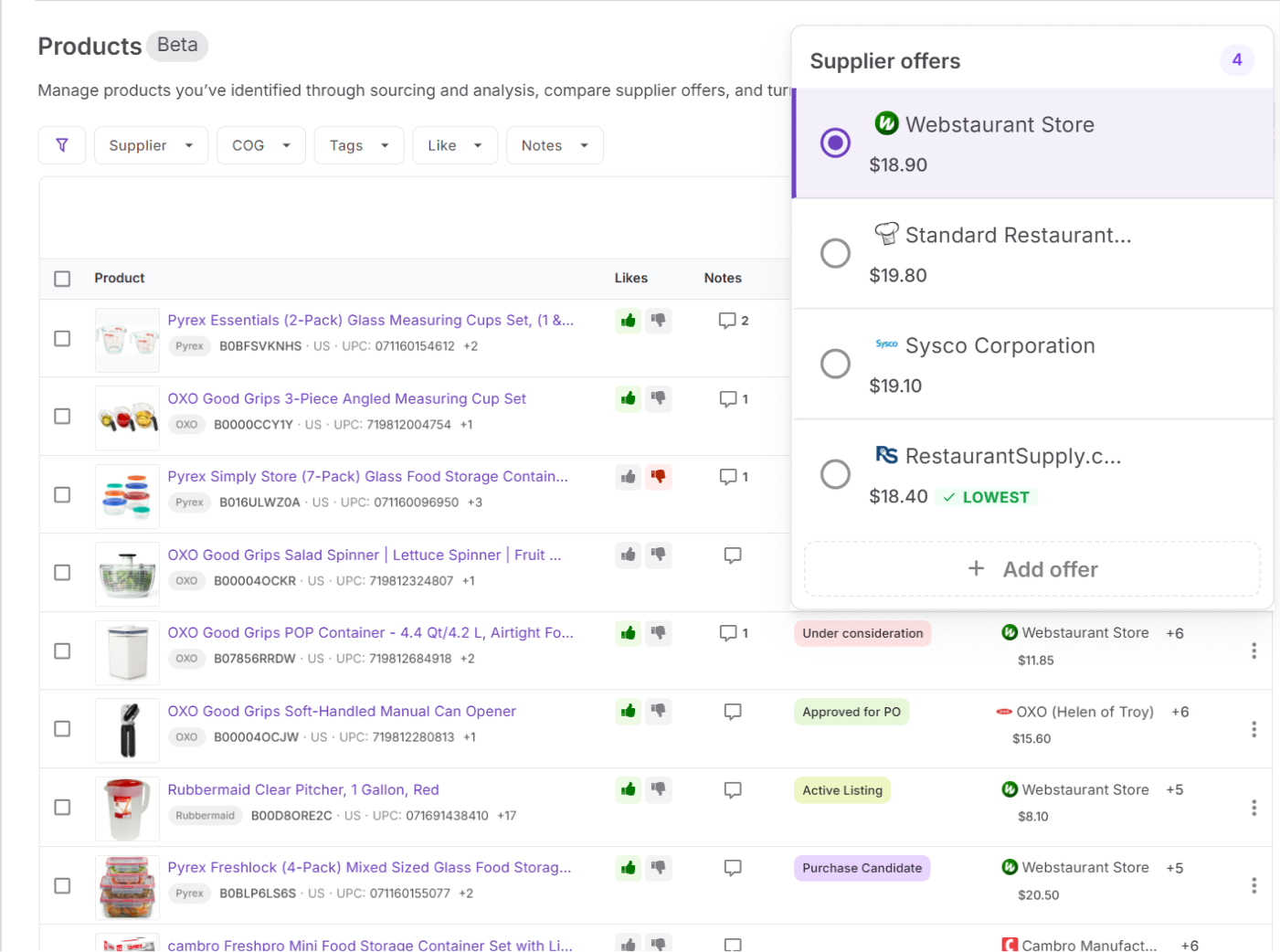
Task: Open the more options menu for Rubbermaid Pitcher
Action: point(1254,808)
